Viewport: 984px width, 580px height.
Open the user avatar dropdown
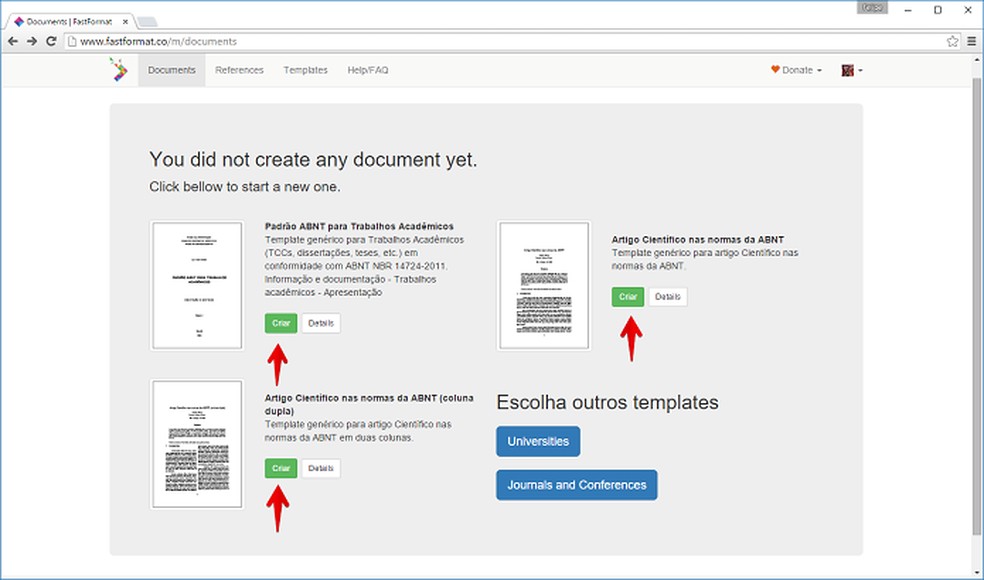tap(852, 70)
